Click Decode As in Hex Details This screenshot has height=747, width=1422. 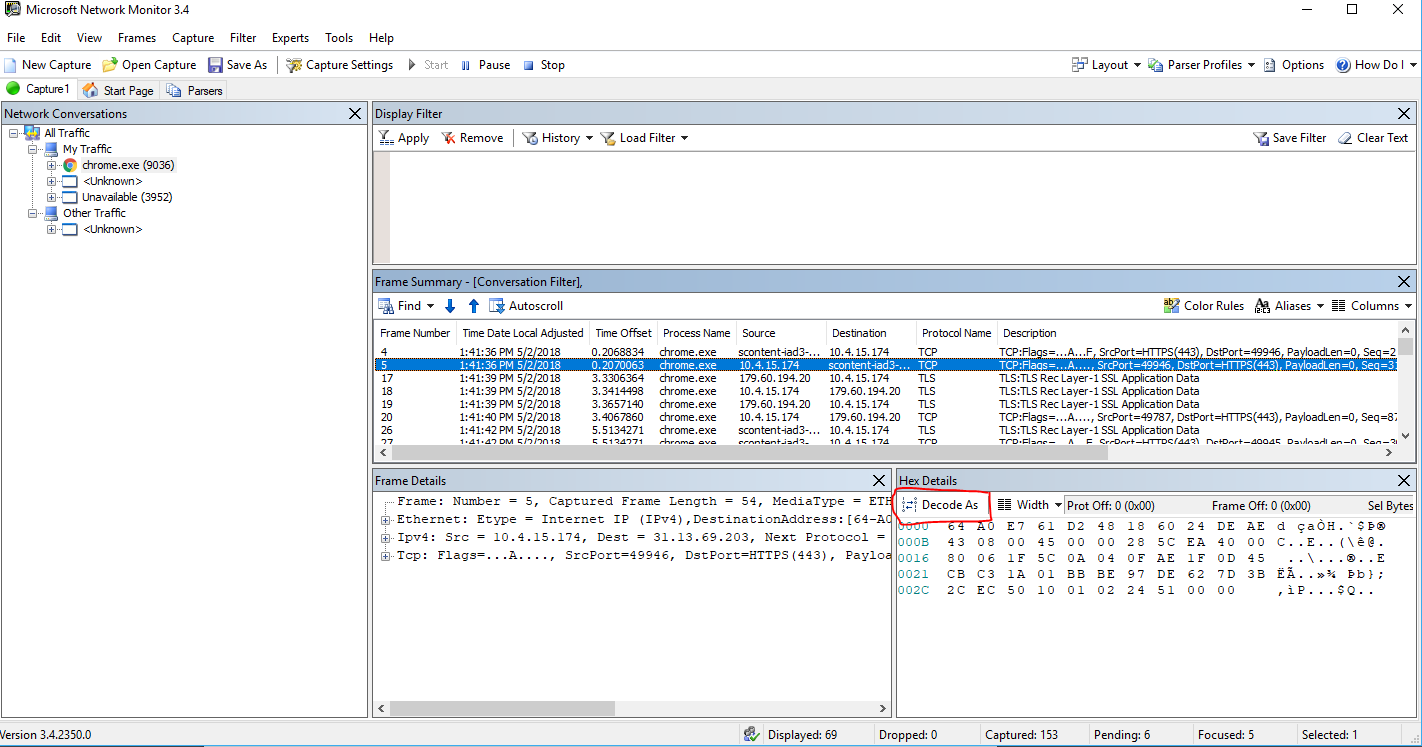tap(940, 506)
